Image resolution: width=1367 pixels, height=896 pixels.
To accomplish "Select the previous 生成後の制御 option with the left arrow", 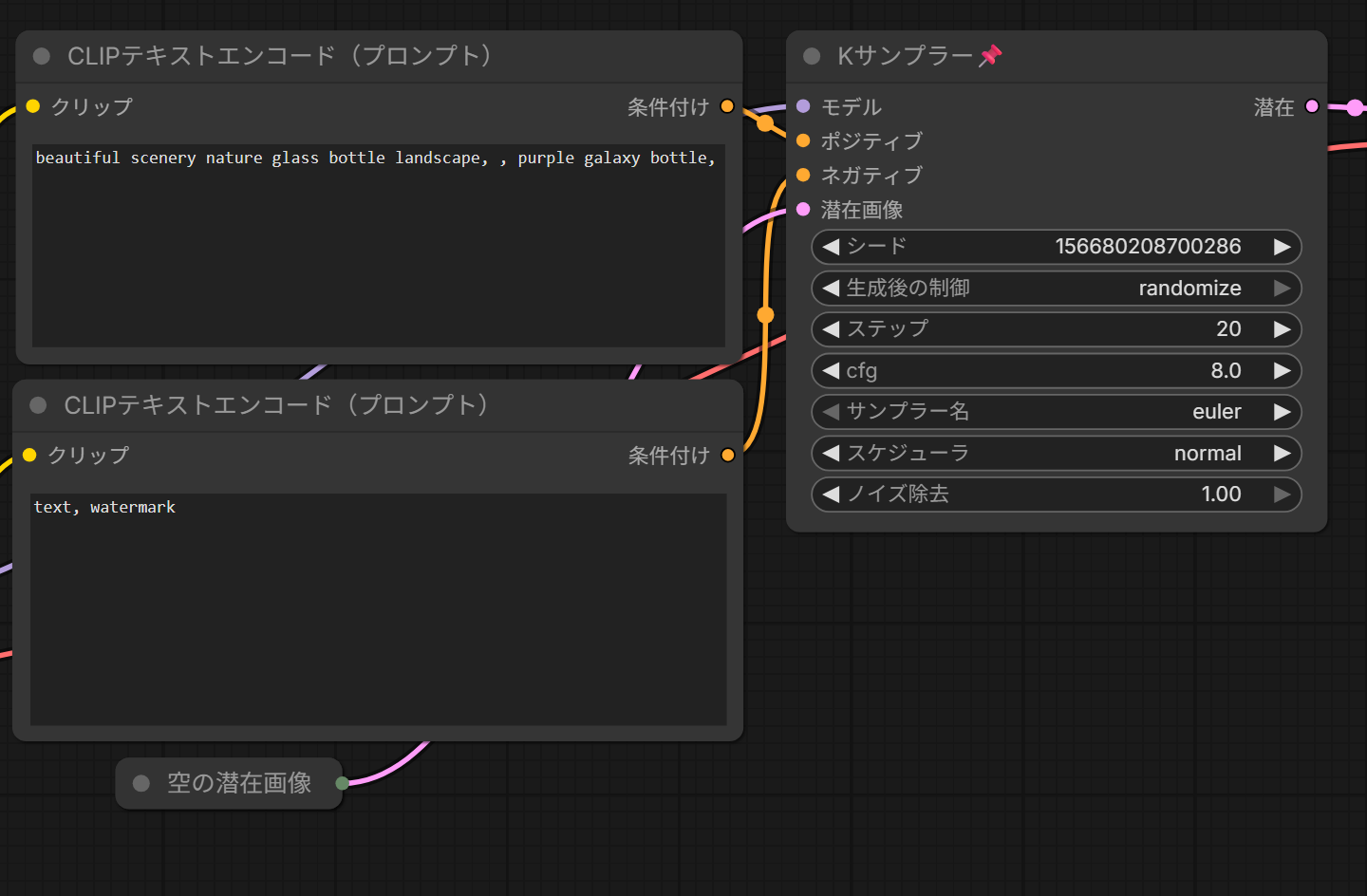I will point(832,288).
